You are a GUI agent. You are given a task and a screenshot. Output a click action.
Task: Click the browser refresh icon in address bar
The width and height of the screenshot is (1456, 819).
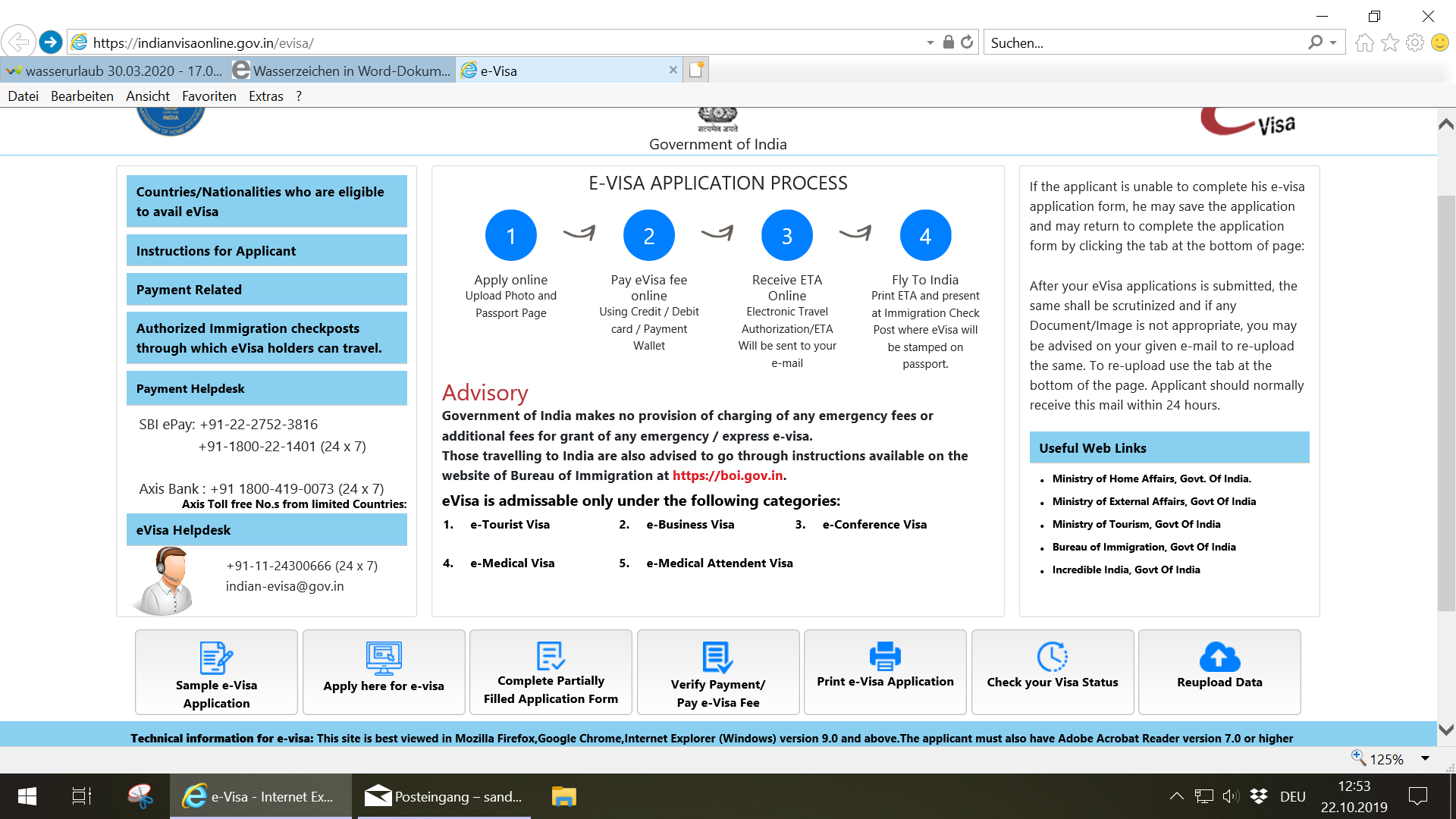(x=967, y=42)
